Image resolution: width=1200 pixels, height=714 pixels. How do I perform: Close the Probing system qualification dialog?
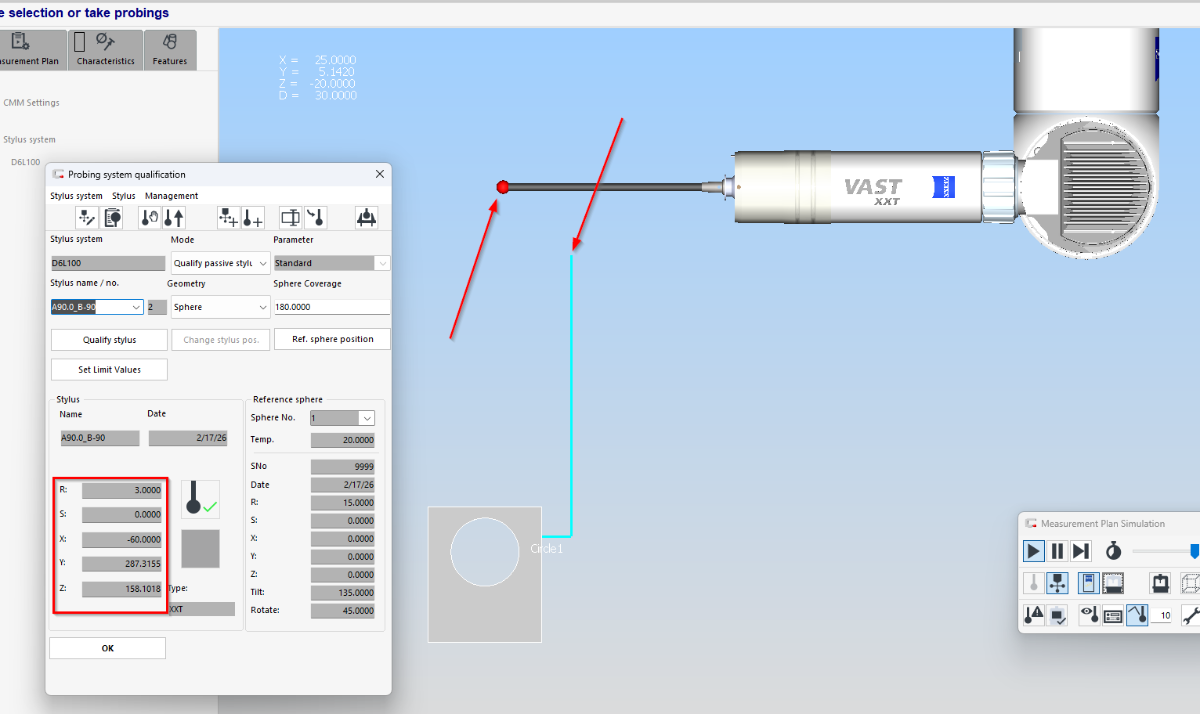[380, 174]
